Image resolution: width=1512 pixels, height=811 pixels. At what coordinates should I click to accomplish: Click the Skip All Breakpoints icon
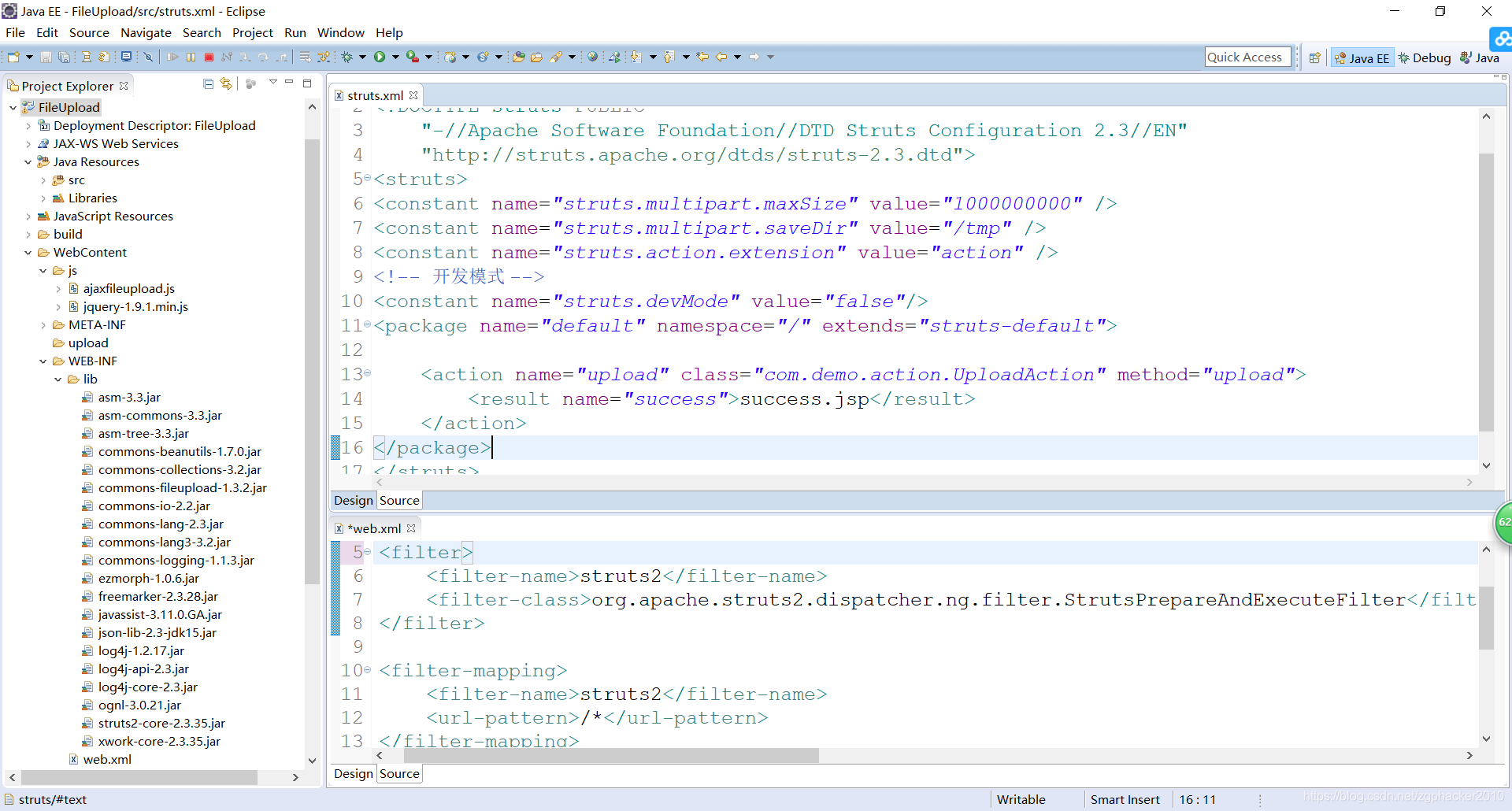click(148, 57)
